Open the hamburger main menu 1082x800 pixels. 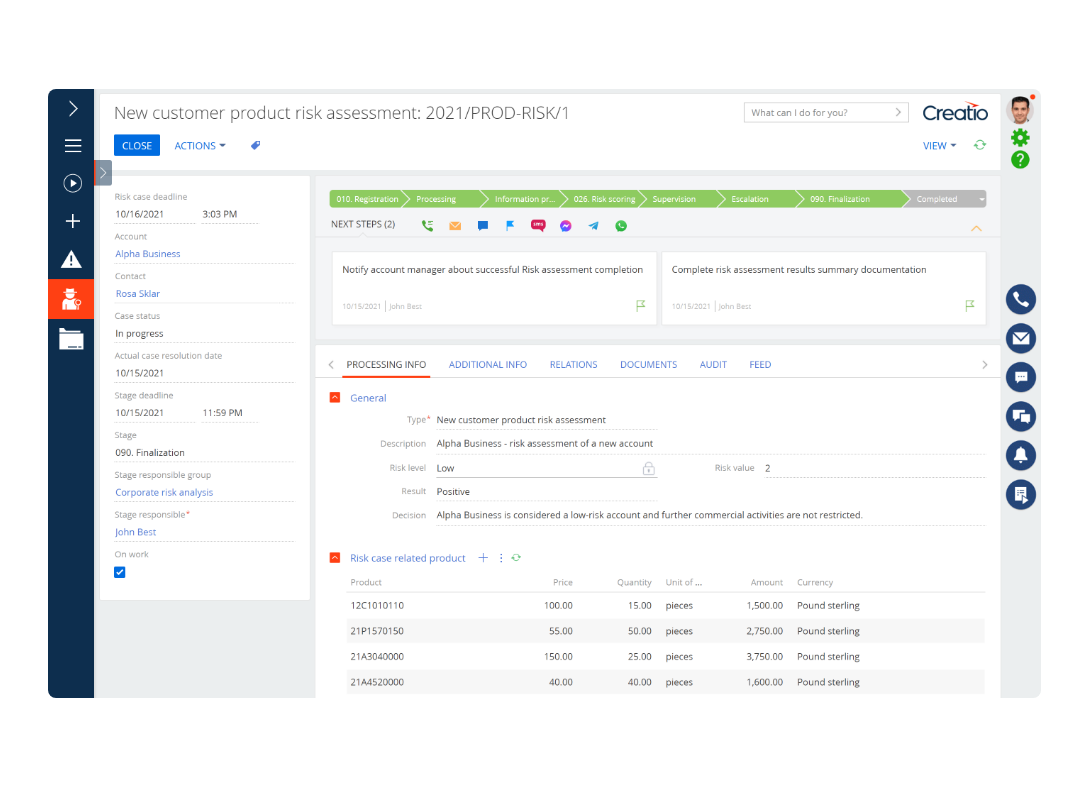click(x=72, y=146)
